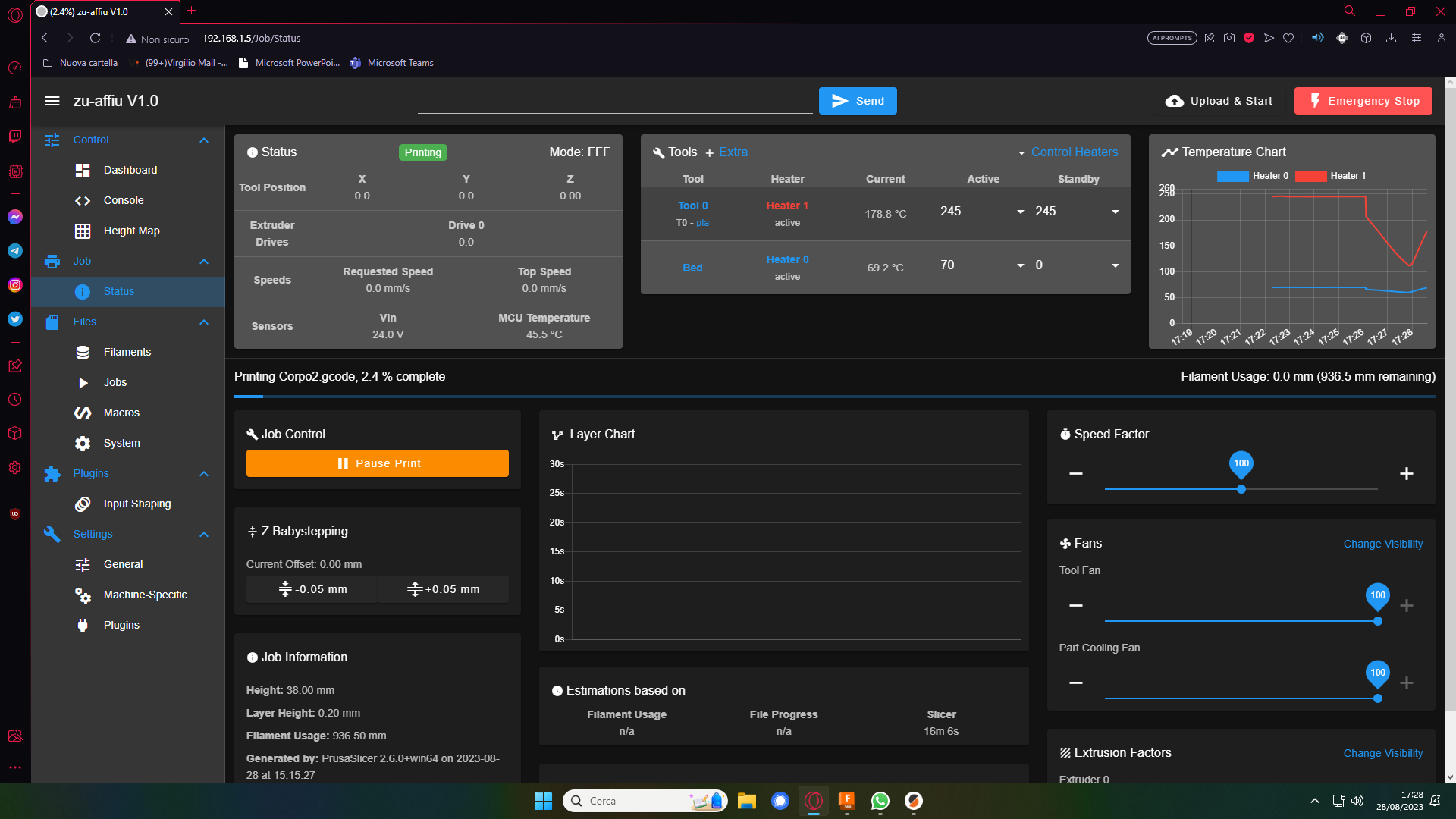
Task: Open Microsoft Teams bookmark
Action: [x=391, y=63]
